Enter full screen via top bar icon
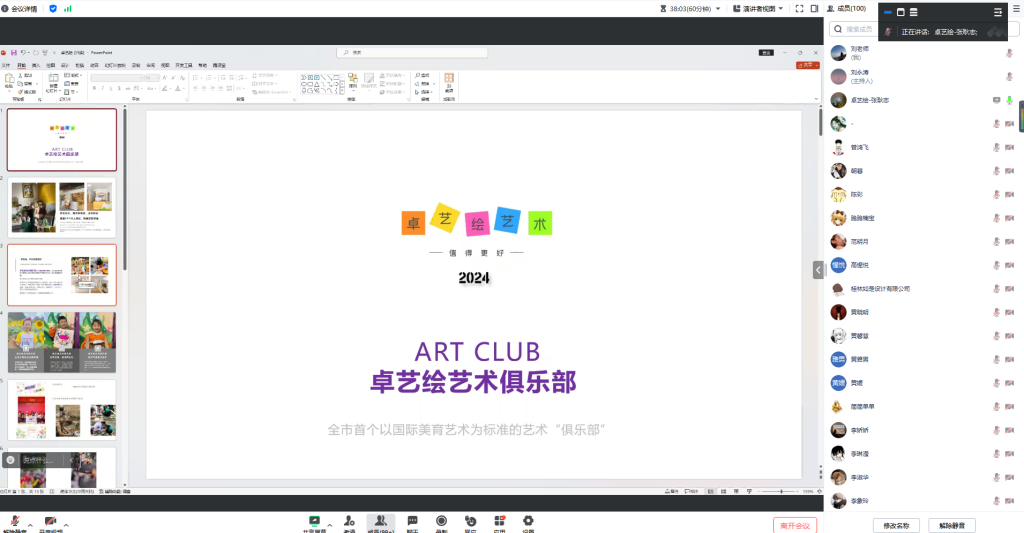This screenshot has height=533, width=1024. tap(798, 8)
